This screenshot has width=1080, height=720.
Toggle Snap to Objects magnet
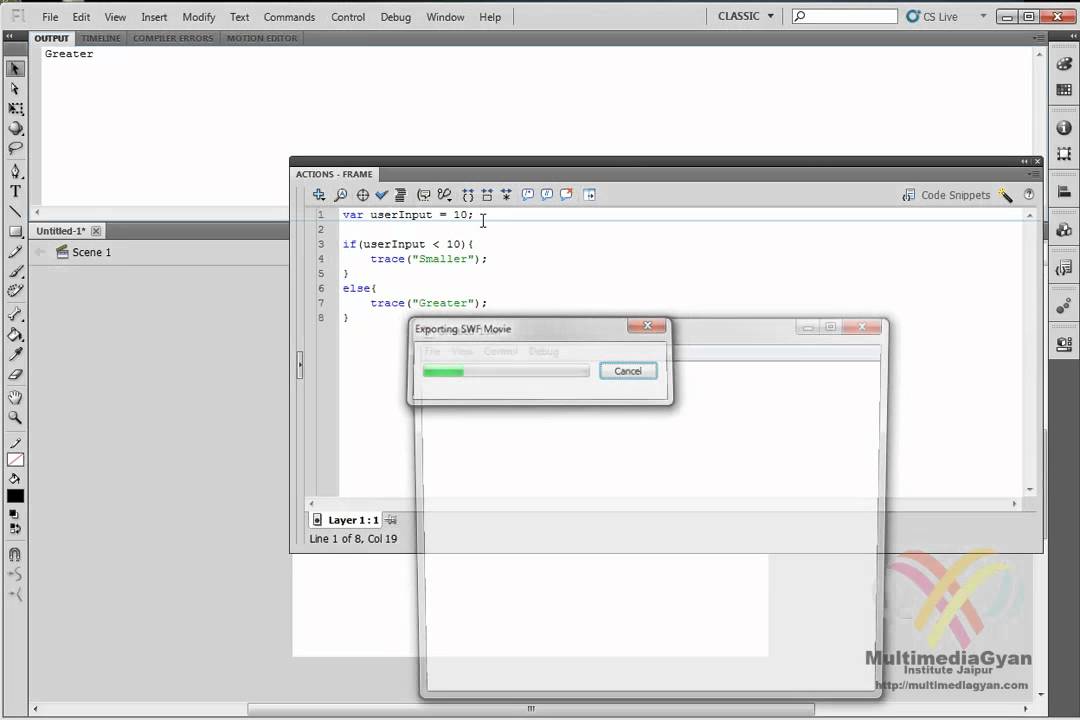click(x=15, y=555)
